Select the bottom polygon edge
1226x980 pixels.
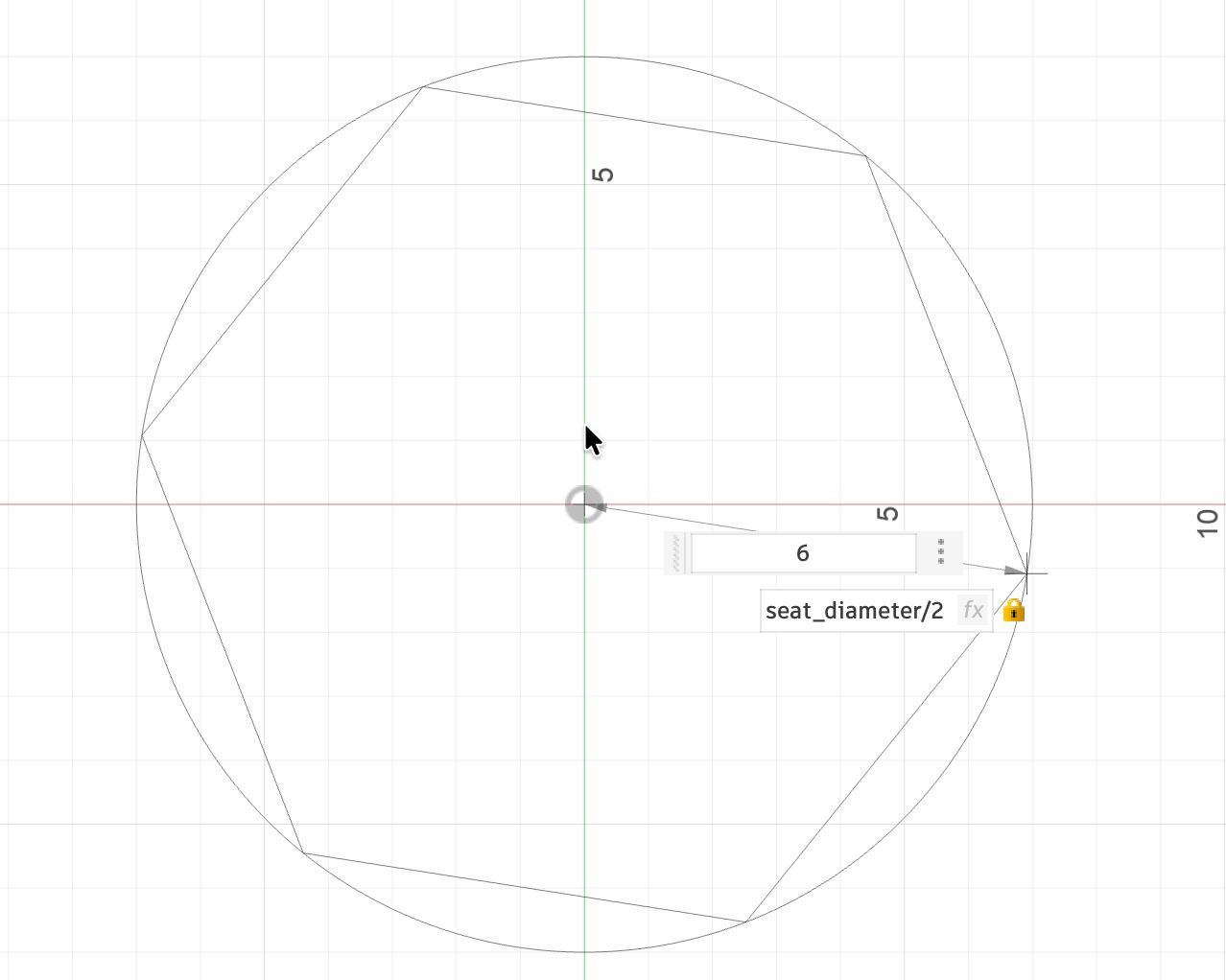[523, 887]
